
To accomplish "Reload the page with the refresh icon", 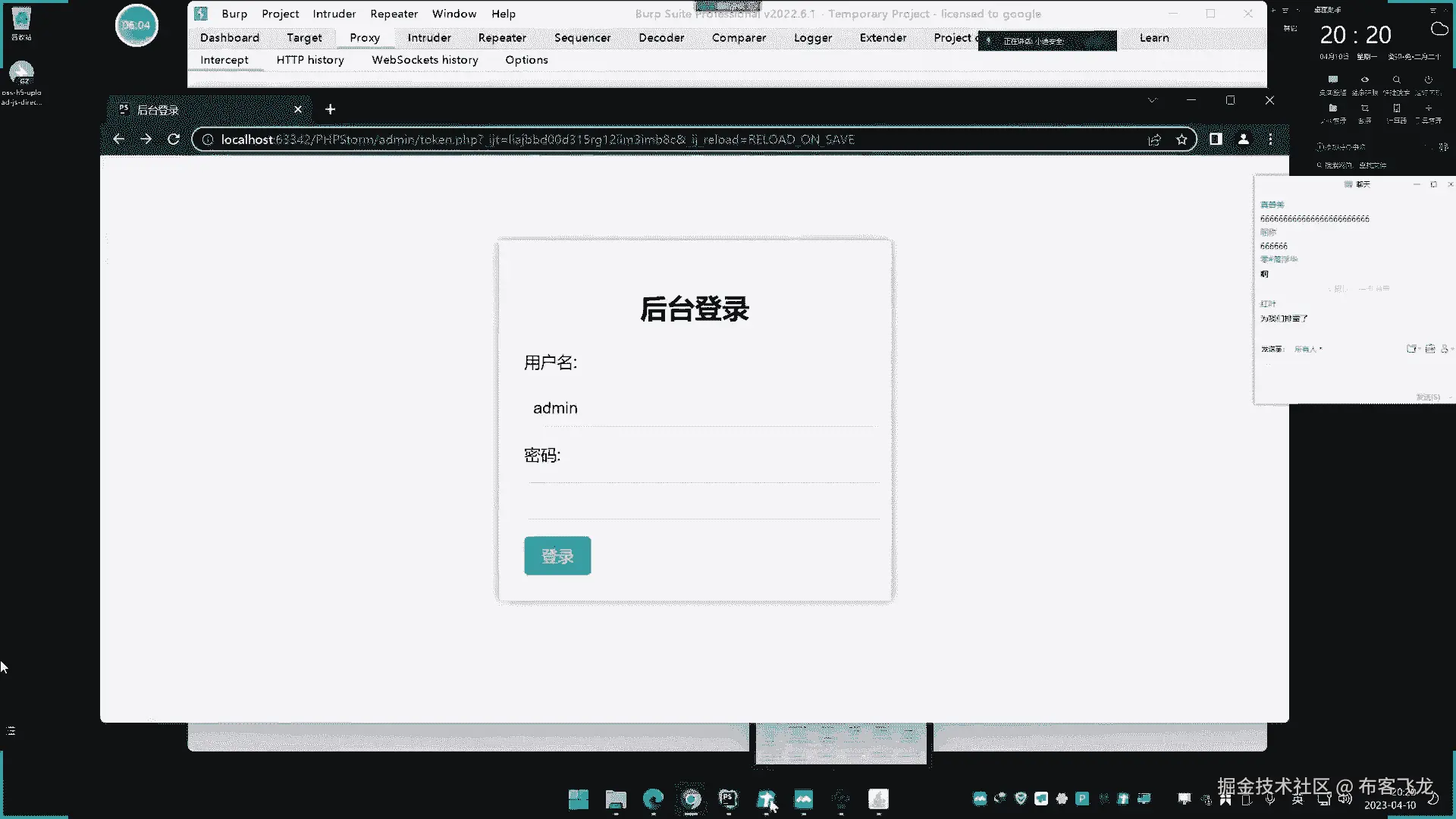I will [174, 140].
